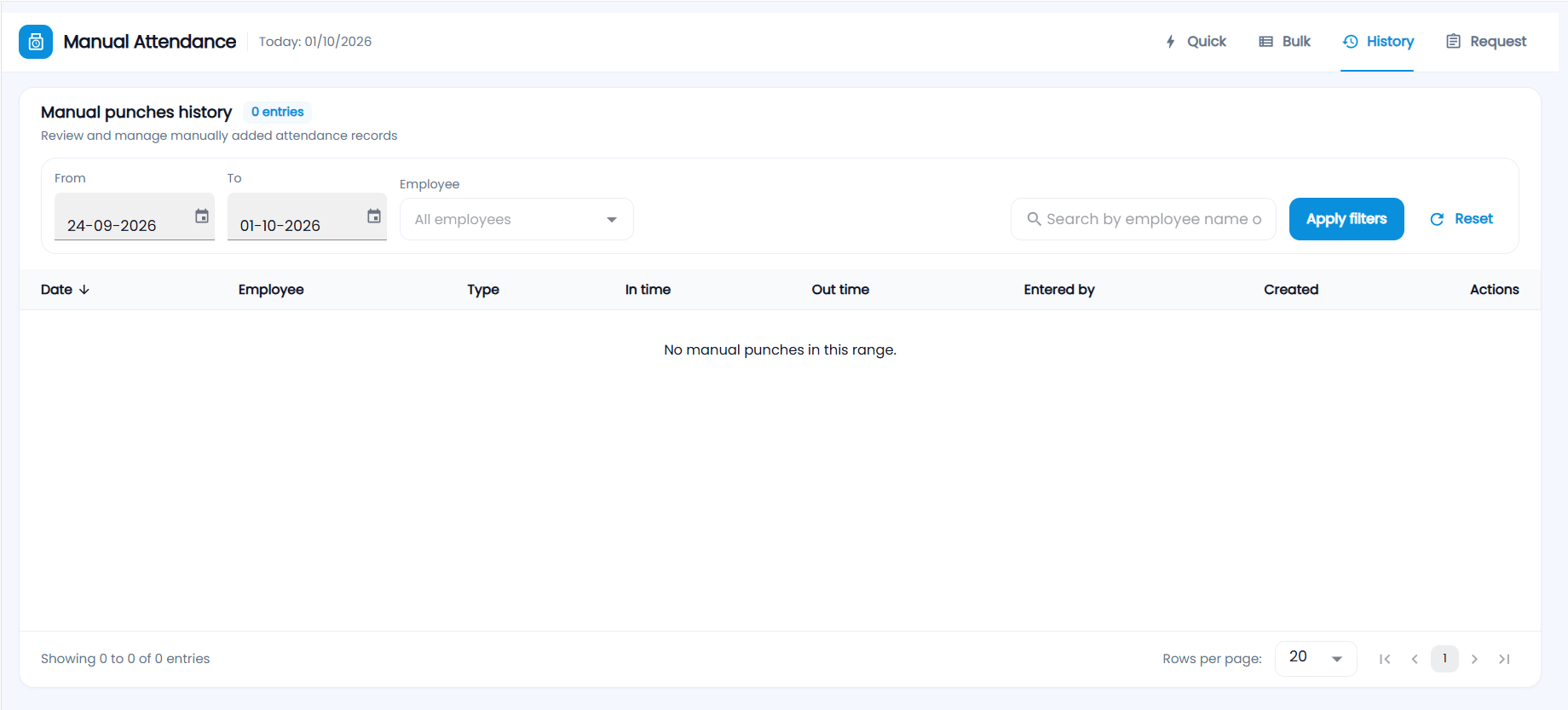Screen dimensions: 1568x710
Task: Reset the history filters
Action: [1461, 219]
